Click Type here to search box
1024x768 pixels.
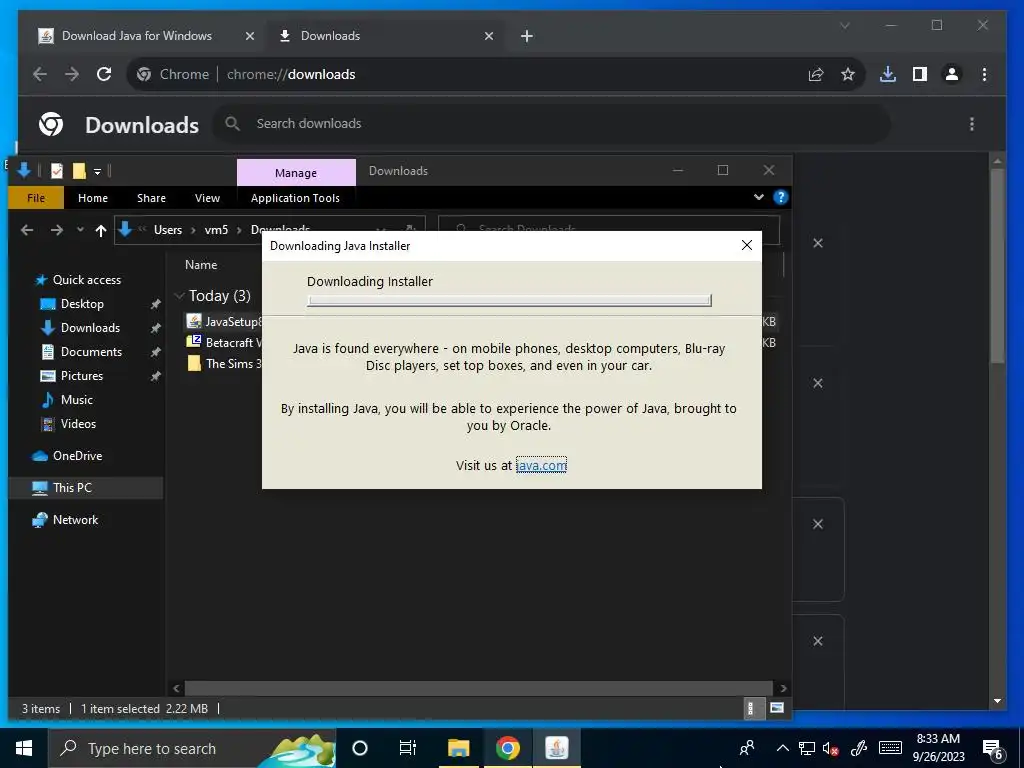[192, 748]
